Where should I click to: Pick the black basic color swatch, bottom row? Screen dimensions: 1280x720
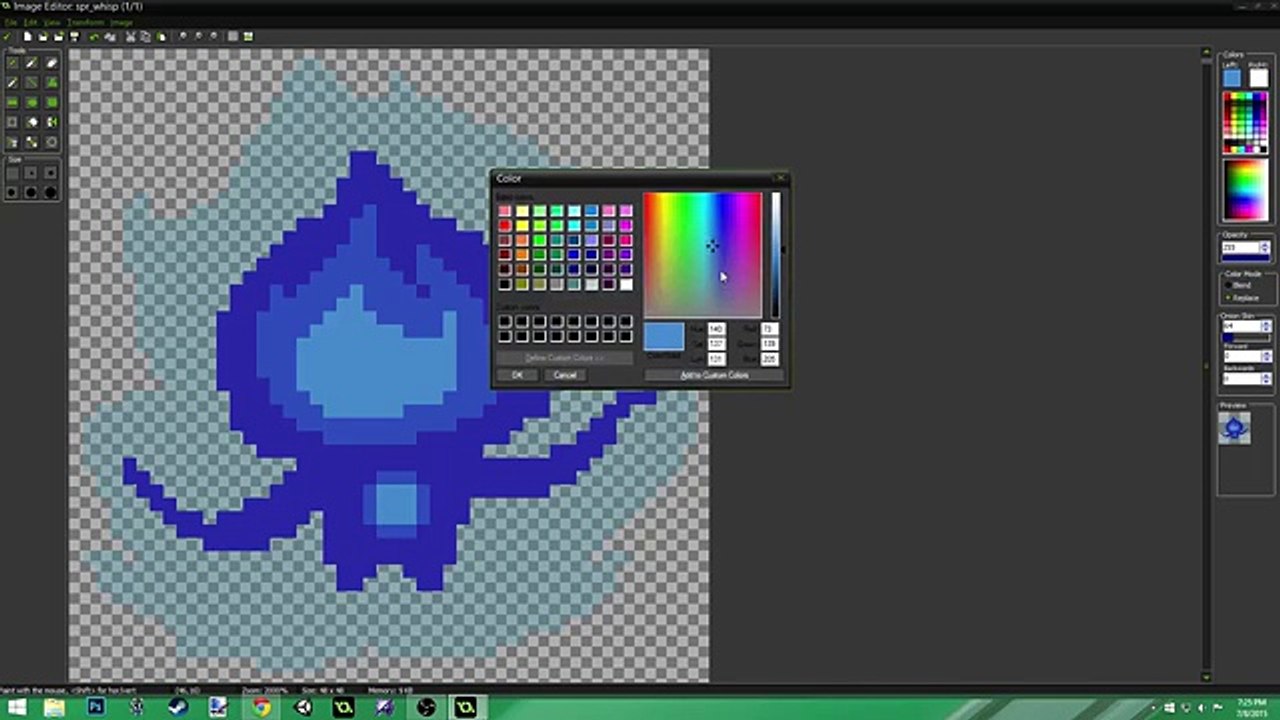[505, 285]
